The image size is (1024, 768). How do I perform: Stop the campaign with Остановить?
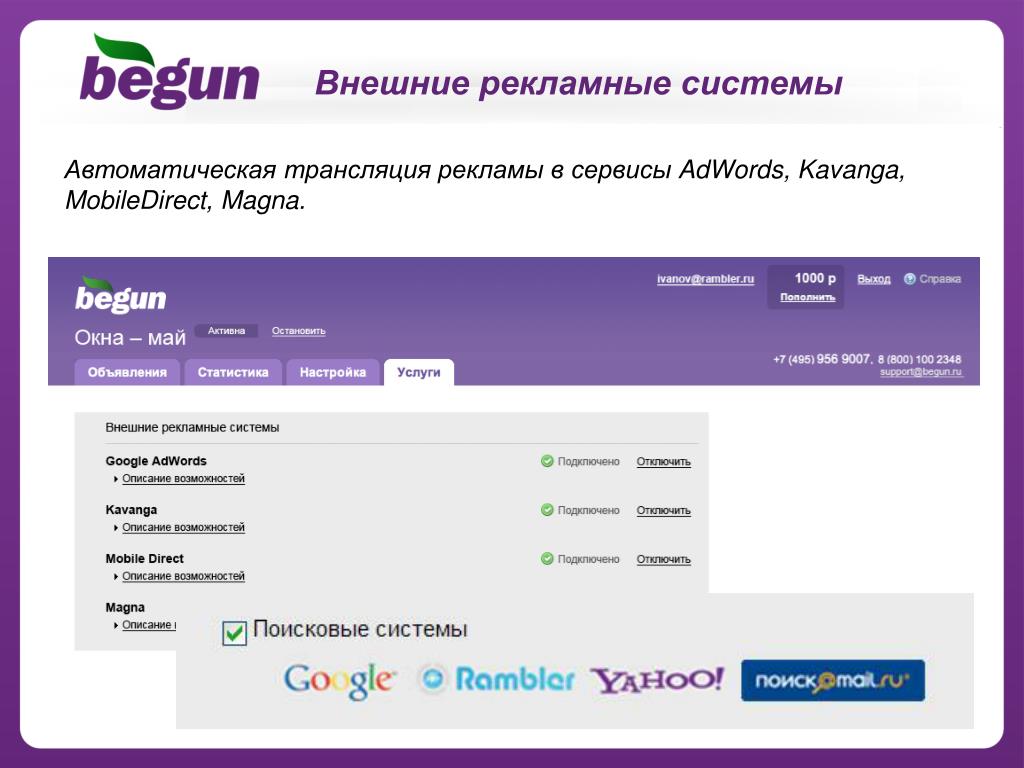pos(298,331)
